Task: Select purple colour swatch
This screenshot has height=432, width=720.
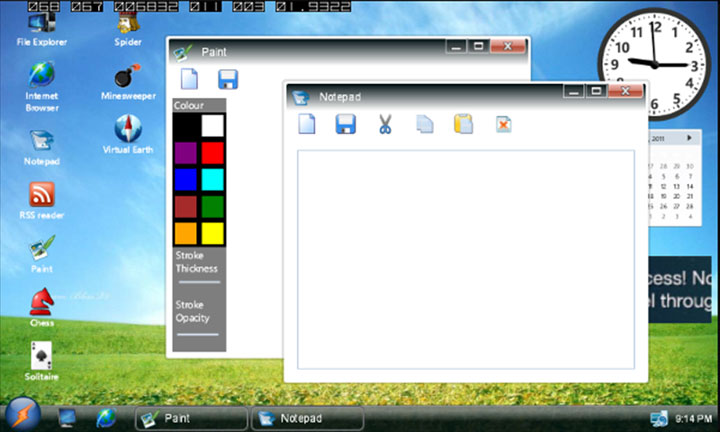Action: [186, 153]
